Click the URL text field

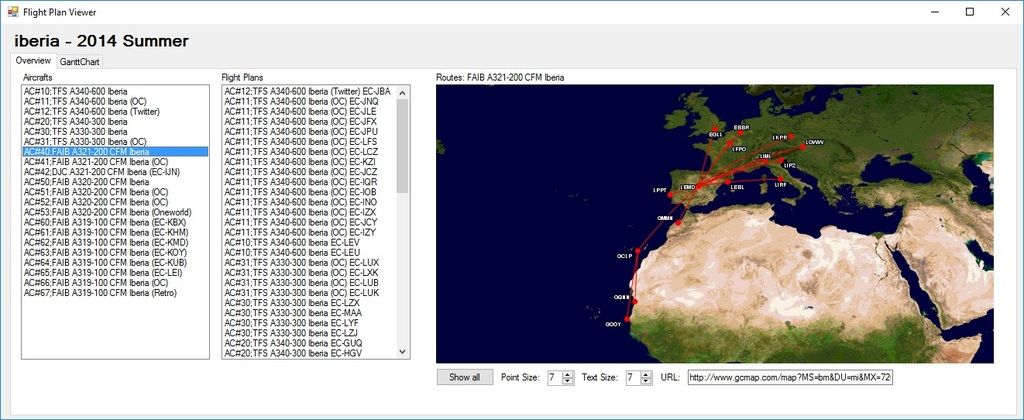coord(790,378)
